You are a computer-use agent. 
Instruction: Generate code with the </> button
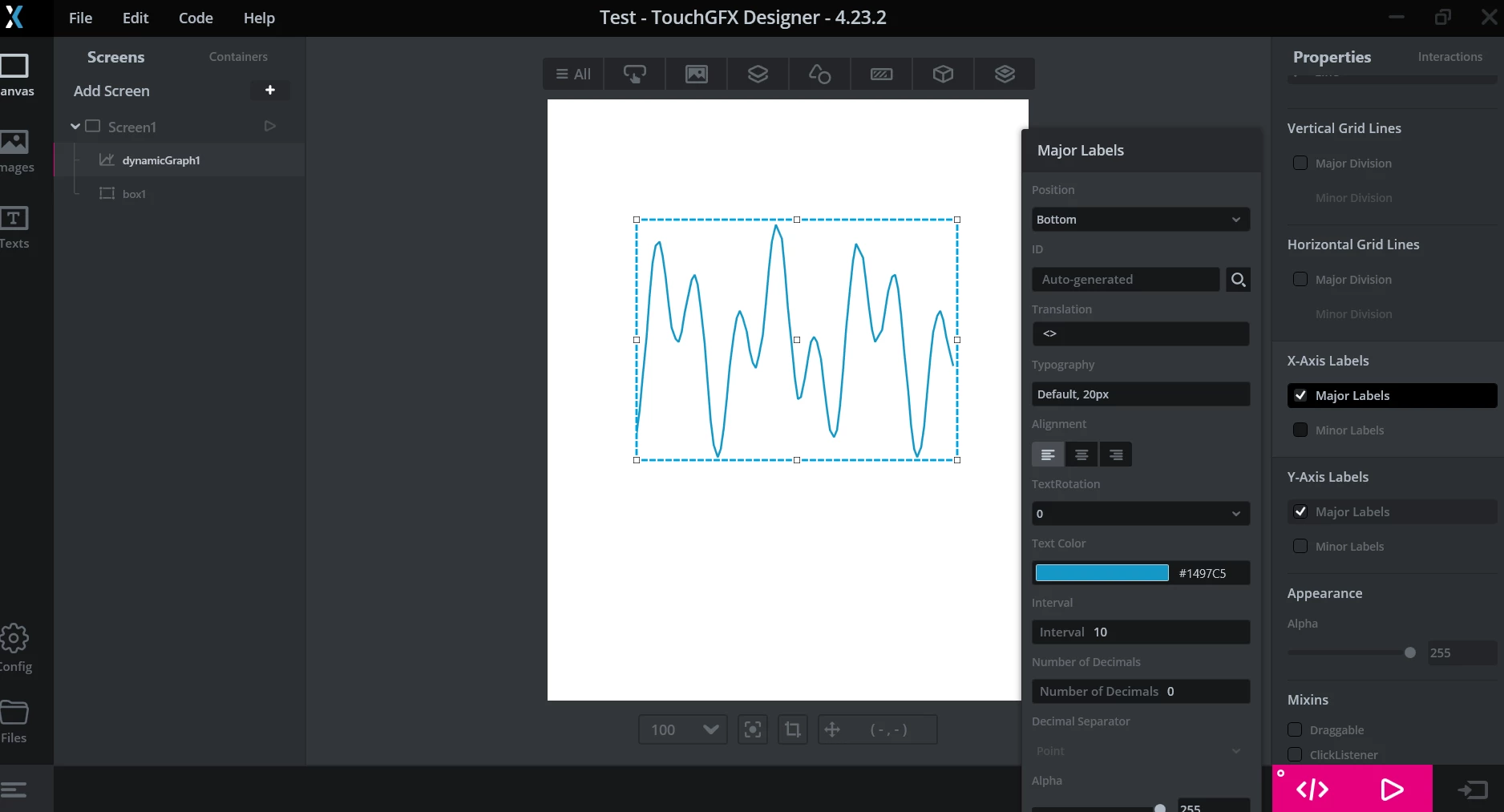click(1312, 790)
